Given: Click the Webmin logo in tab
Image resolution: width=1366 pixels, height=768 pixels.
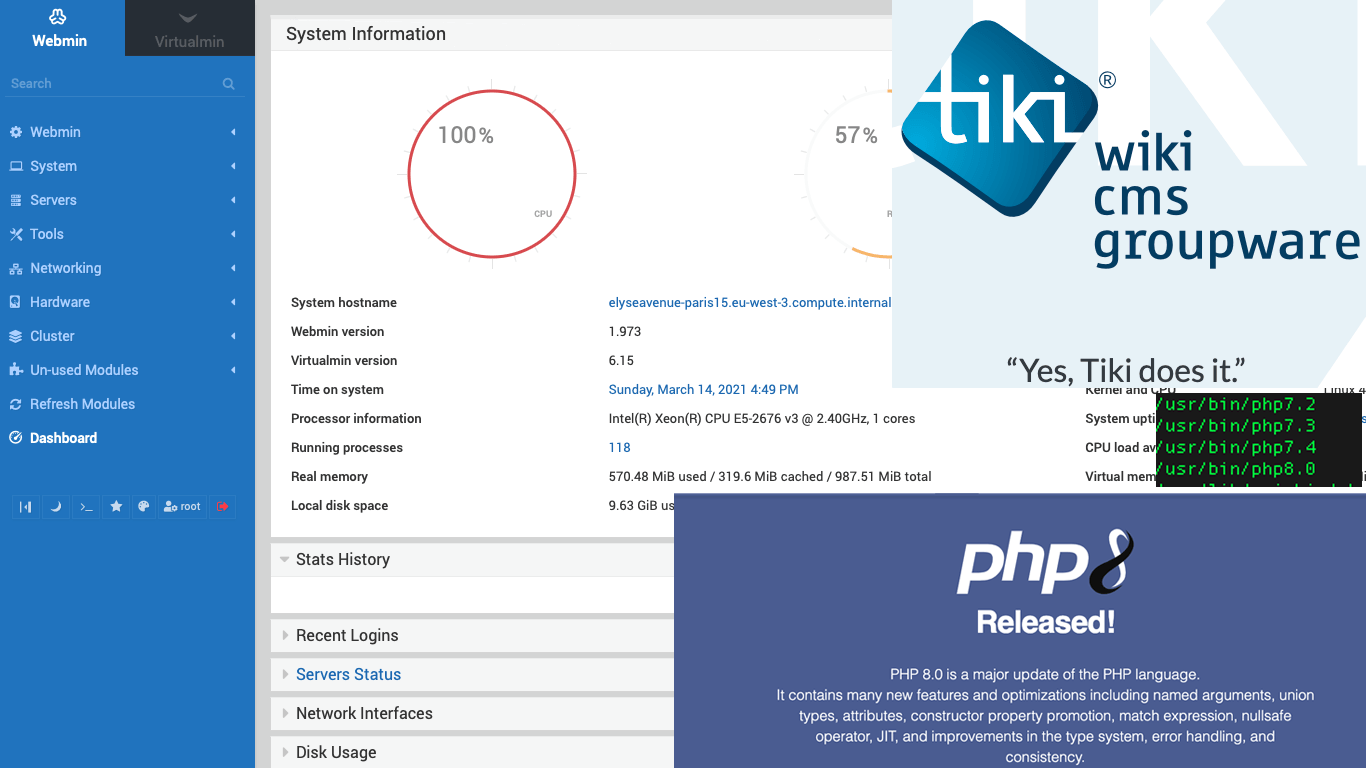Looking at the screenshot, I should pyautogui.click(x=58, y=17).
